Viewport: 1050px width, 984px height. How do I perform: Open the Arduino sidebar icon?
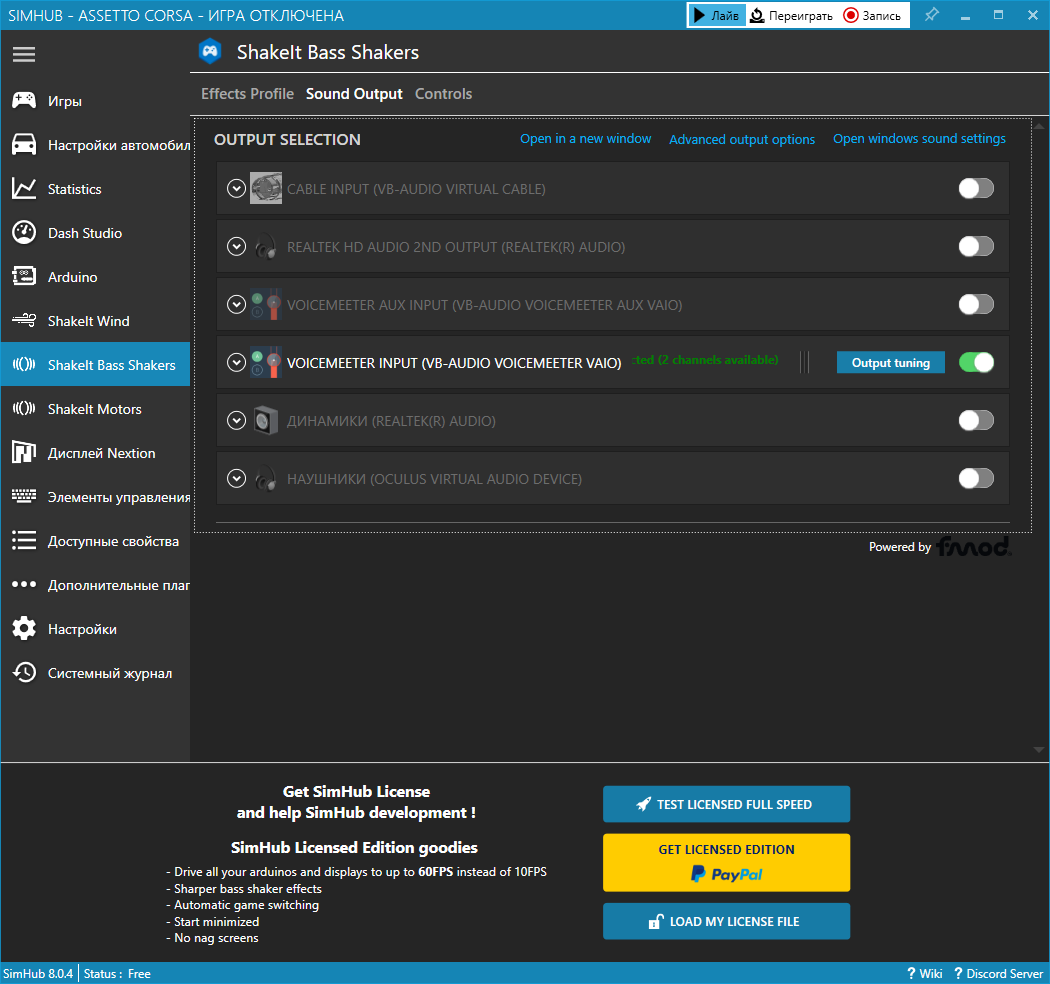pyautogui.click(x=24, y=277)
